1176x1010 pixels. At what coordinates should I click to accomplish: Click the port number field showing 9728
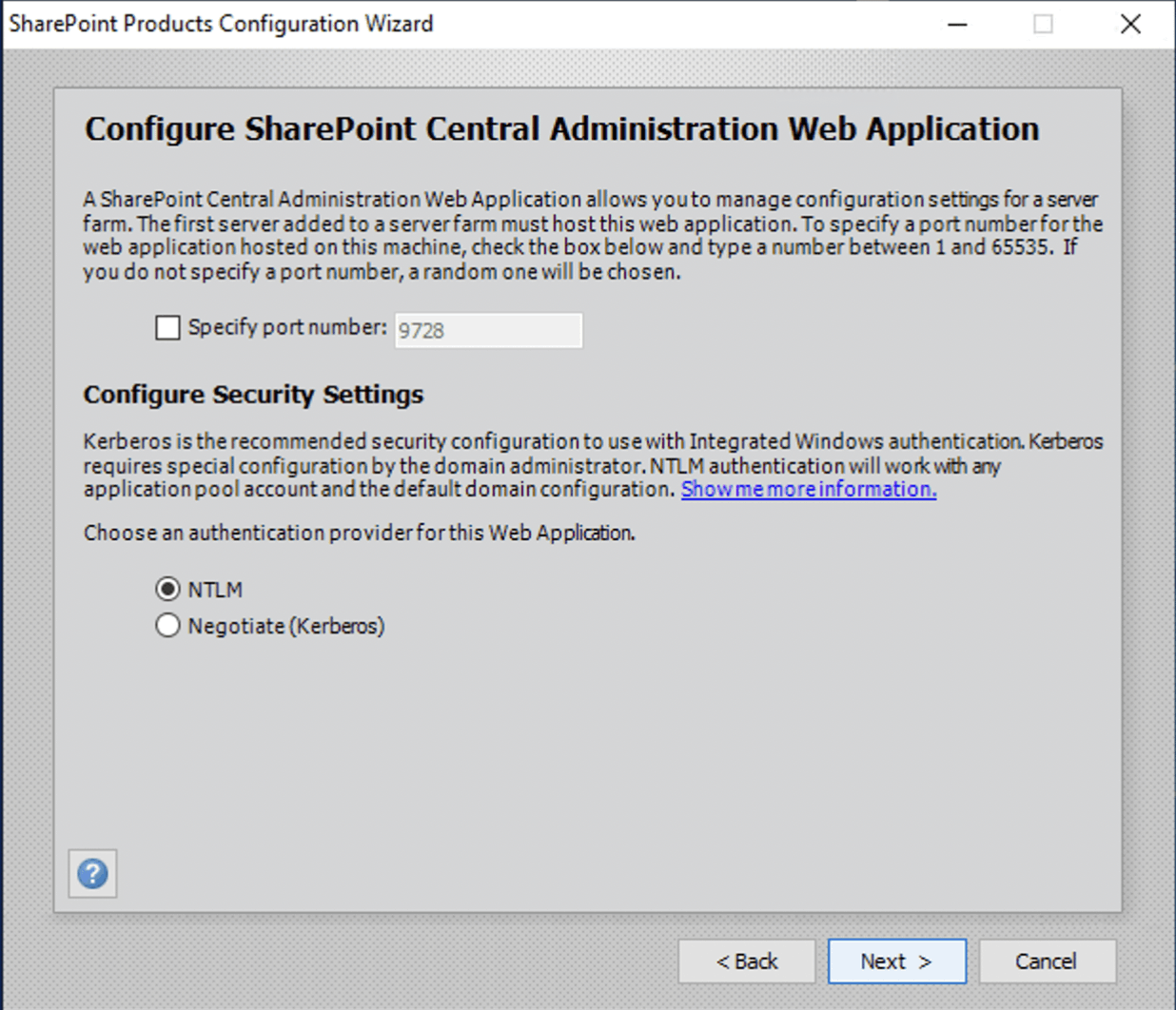488,330
